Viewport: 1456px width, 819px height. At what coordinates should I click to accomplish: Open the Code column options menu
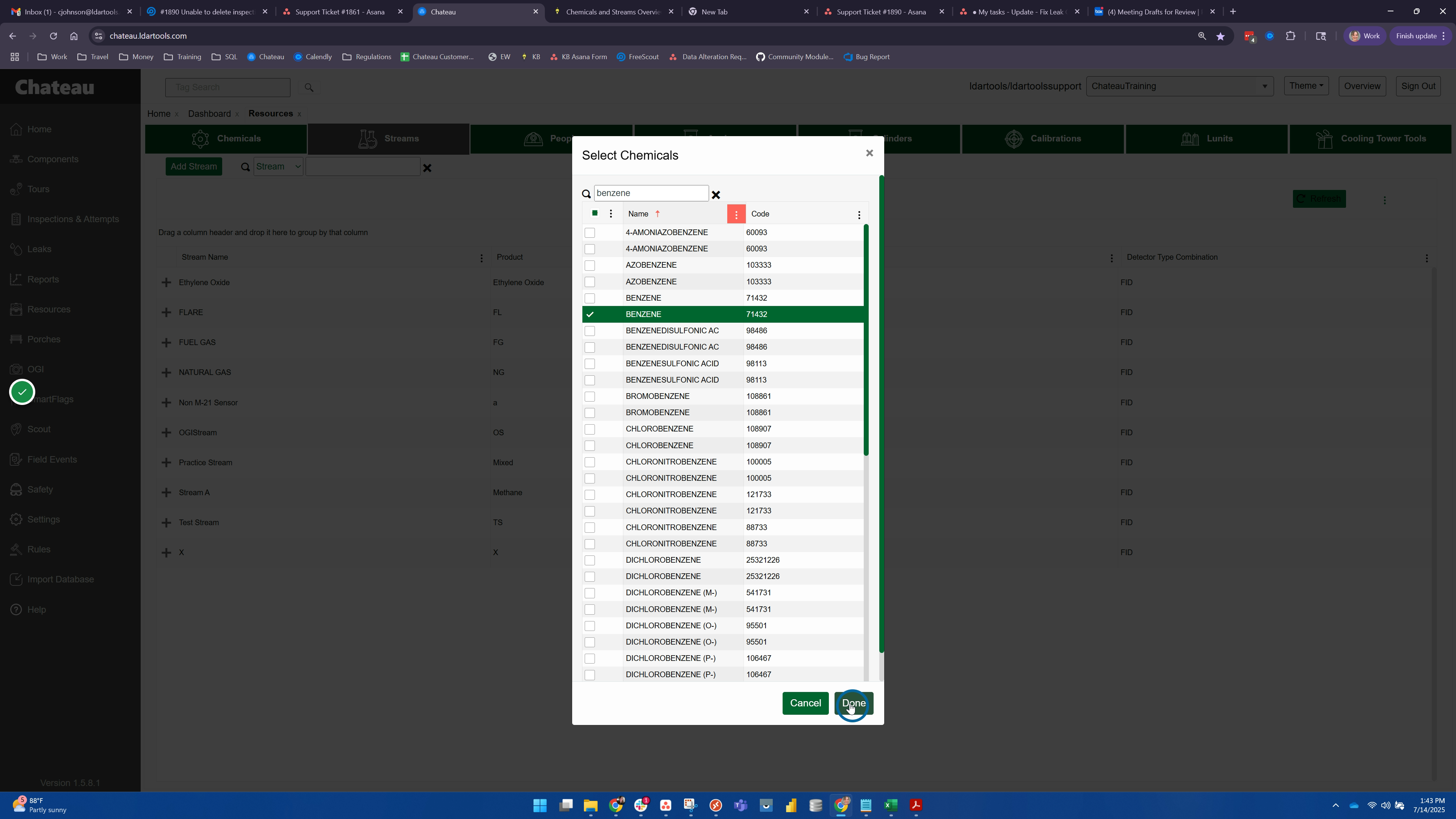pyautogui.click(x=858, y=215)
